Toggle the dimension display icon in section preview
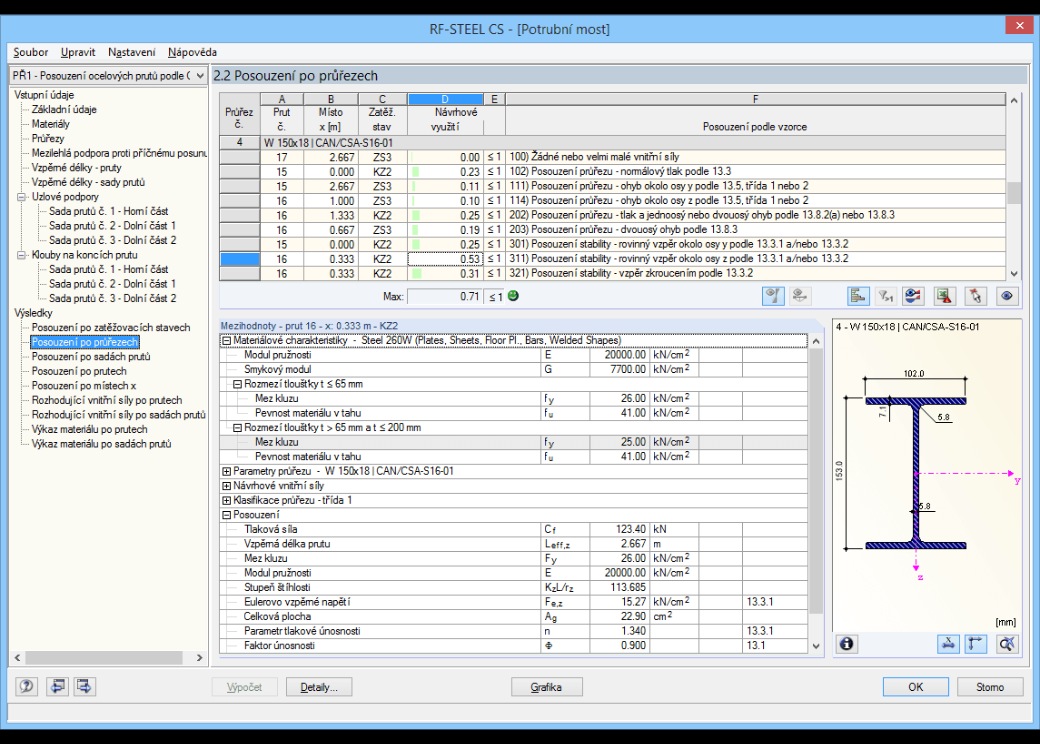The height and width of the screenshot is (744, 1040). tap(948, 644)
